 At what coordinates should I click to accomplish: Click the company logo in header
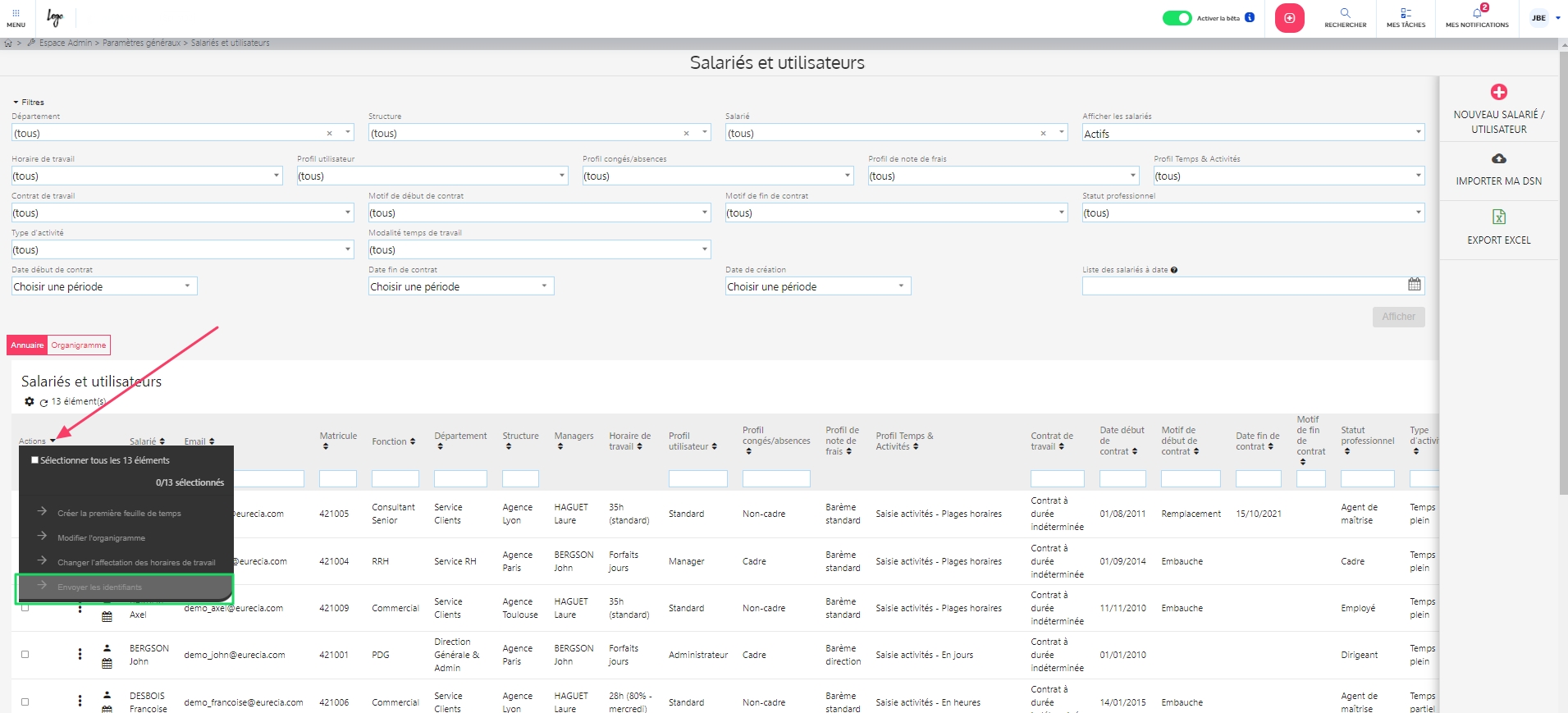tap(55, 17)
